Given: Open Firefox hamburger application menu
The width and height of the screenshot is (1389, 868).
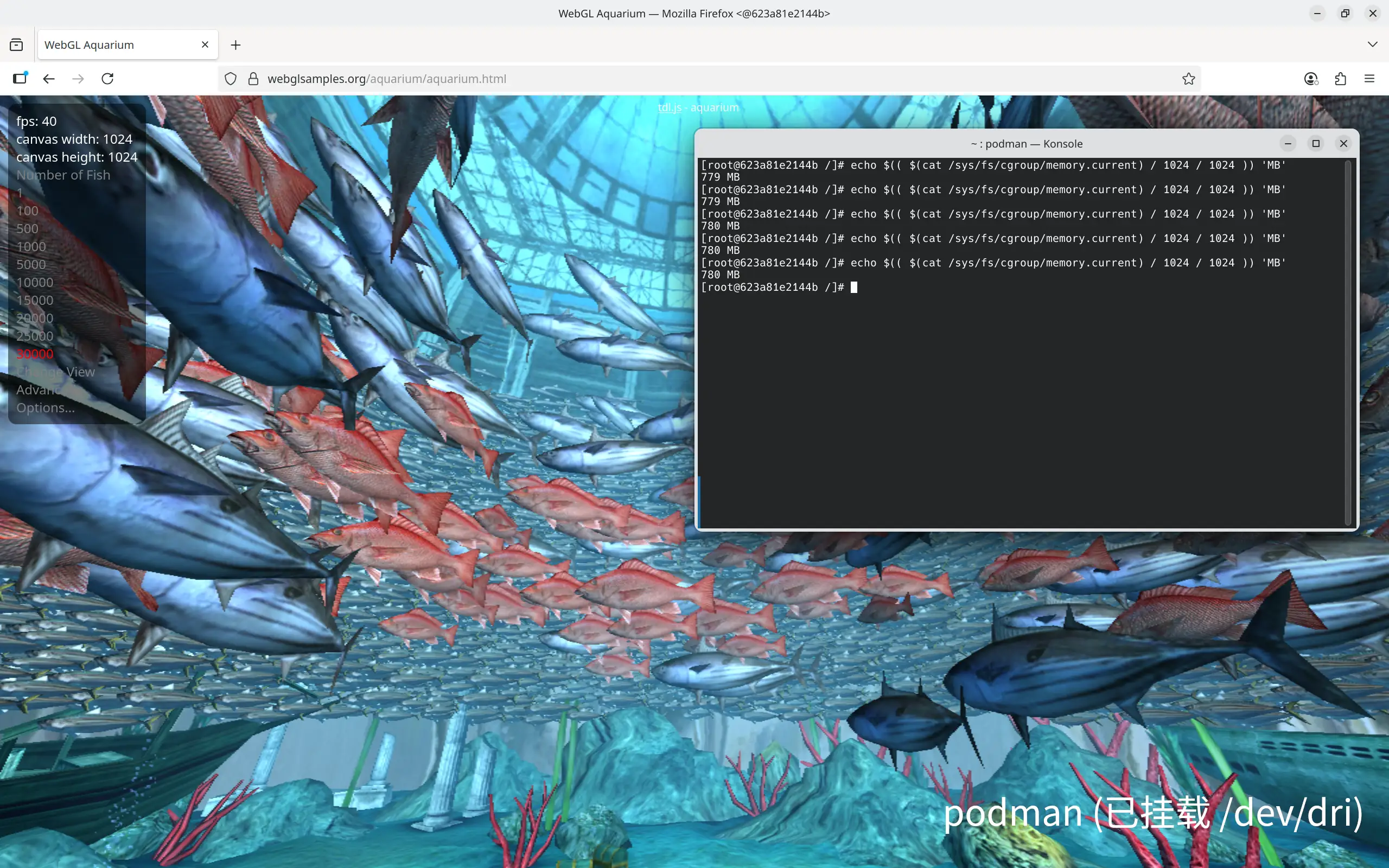Looking at the screenshot, I should click(1369, 79).
